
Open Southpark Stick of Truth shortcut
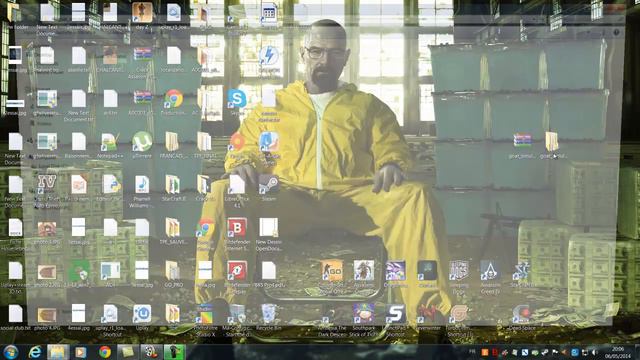click(363, 314)
